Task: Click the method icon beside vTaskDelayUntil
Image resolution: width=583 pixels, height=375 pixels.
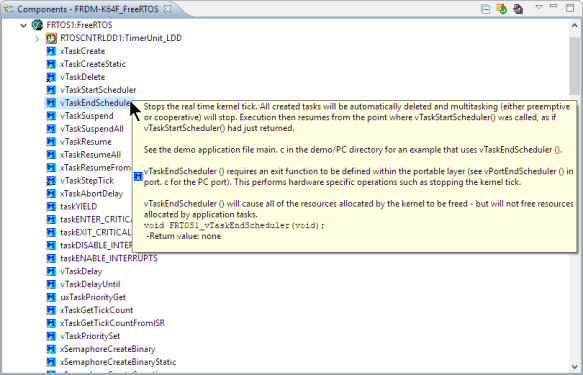Action: tap(51, 284)
